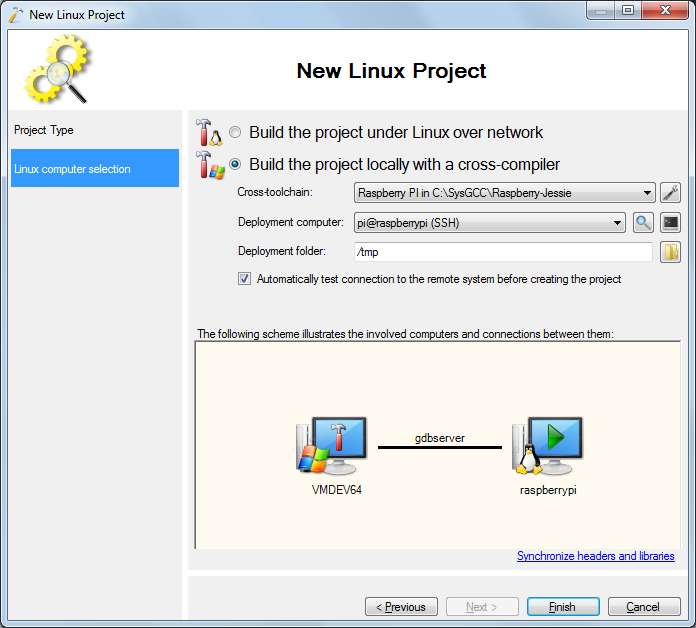Open the SSH terminal icon button
696x628 pixels.
click(670, 222)
